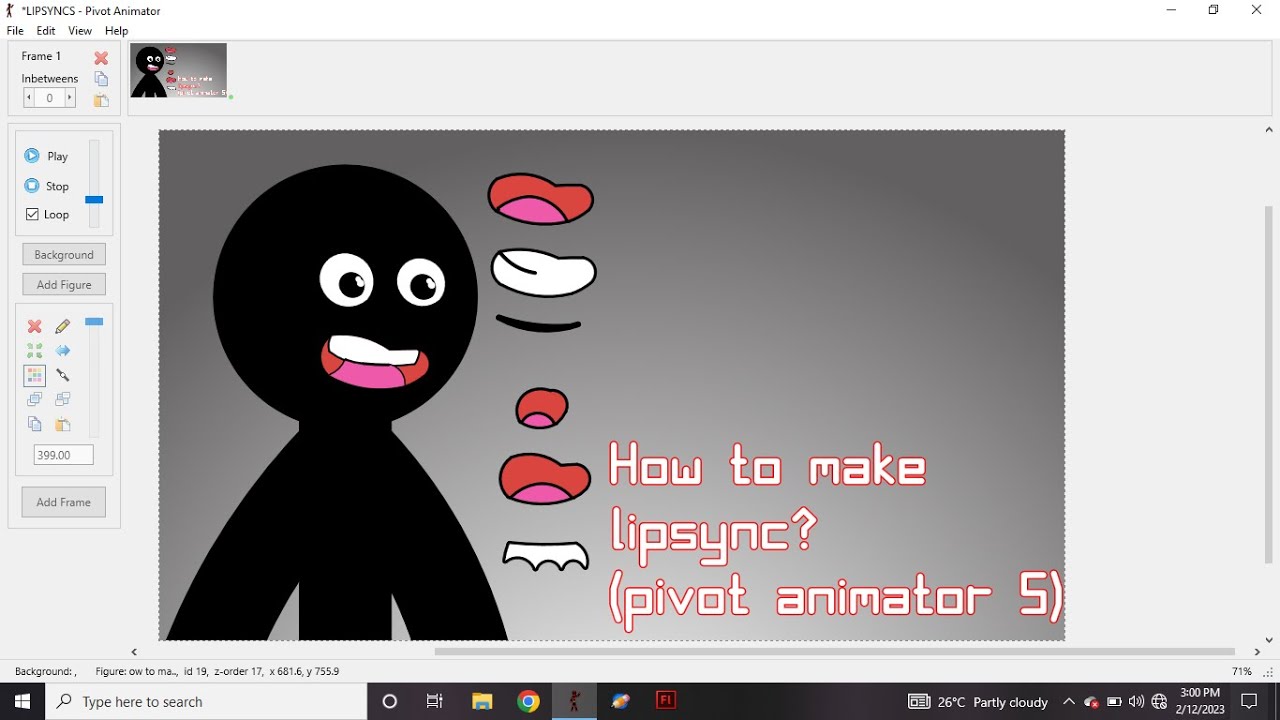Image resolution: width=1280 pixels, height=720 pixels.
Task: Copy the selected figure icon
Action: point(35,424)
